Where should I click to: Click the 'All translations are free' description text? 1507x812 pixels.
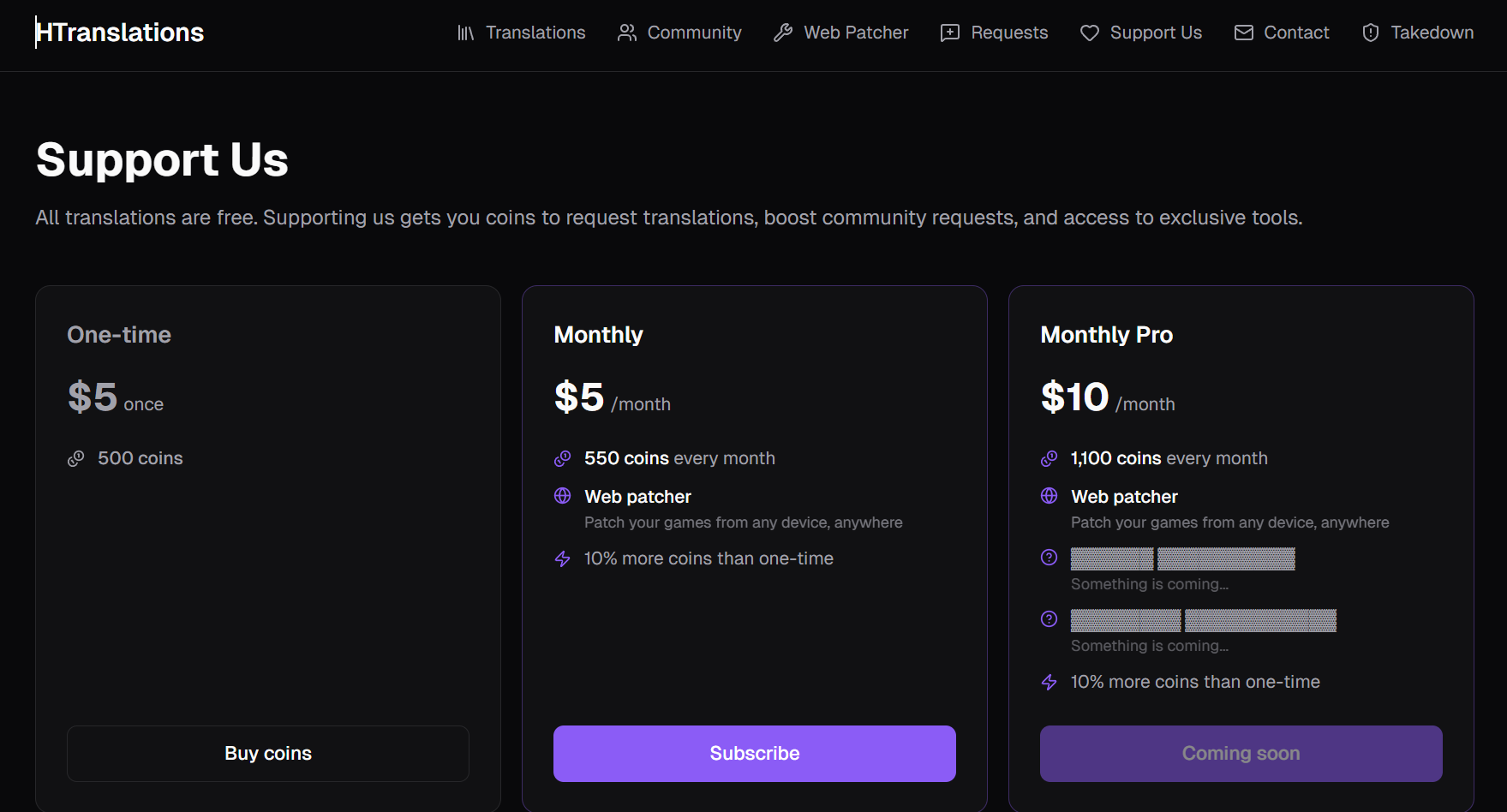tap(669, 218)
